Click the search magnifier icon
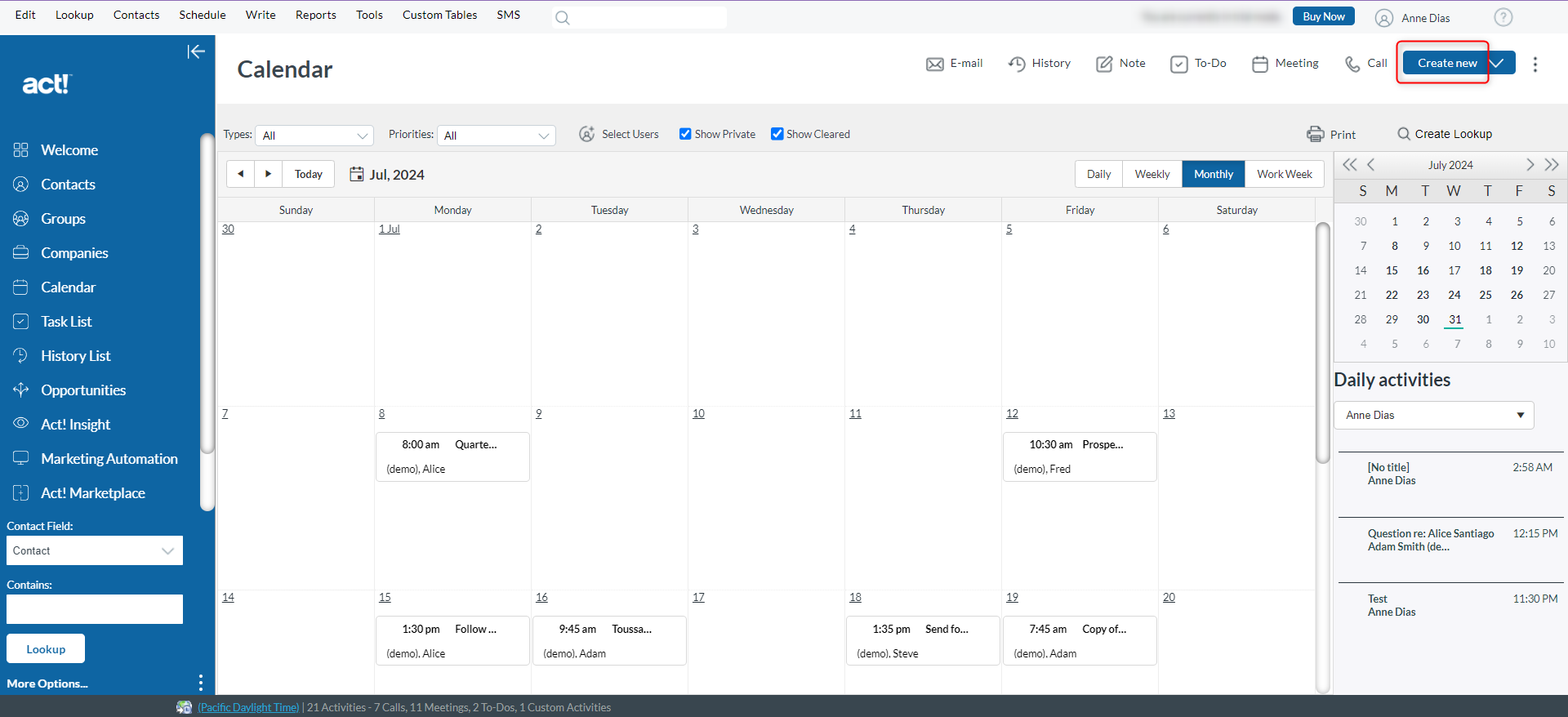Viewport: 1568px width, 717px height. [562, 18]
